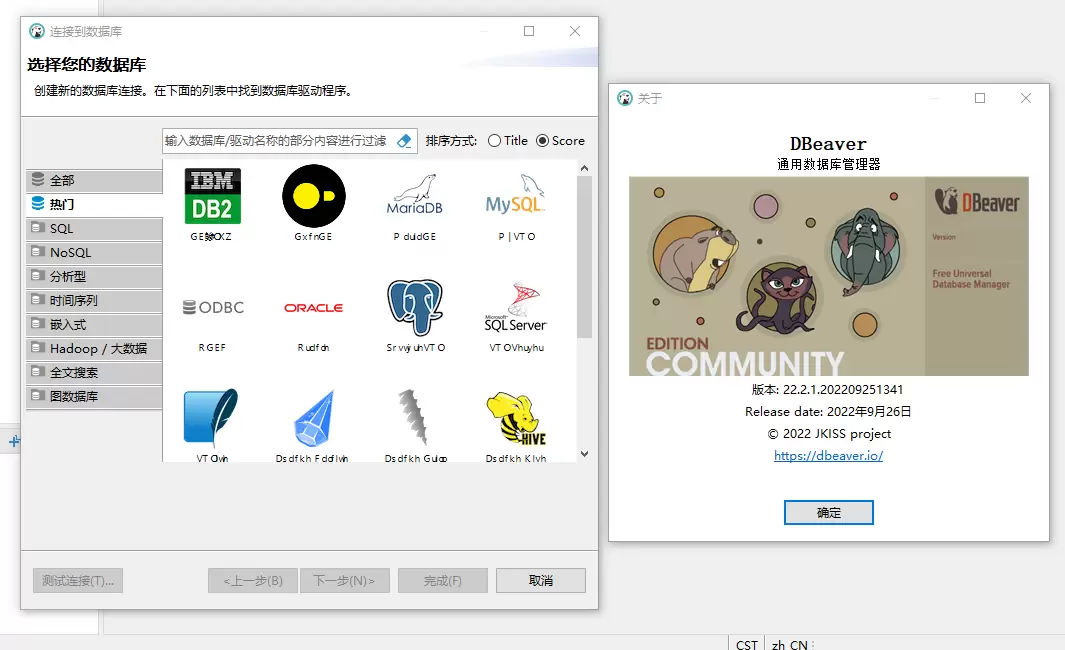Switch to 全文搜索 category

click(x=94, y=372)
